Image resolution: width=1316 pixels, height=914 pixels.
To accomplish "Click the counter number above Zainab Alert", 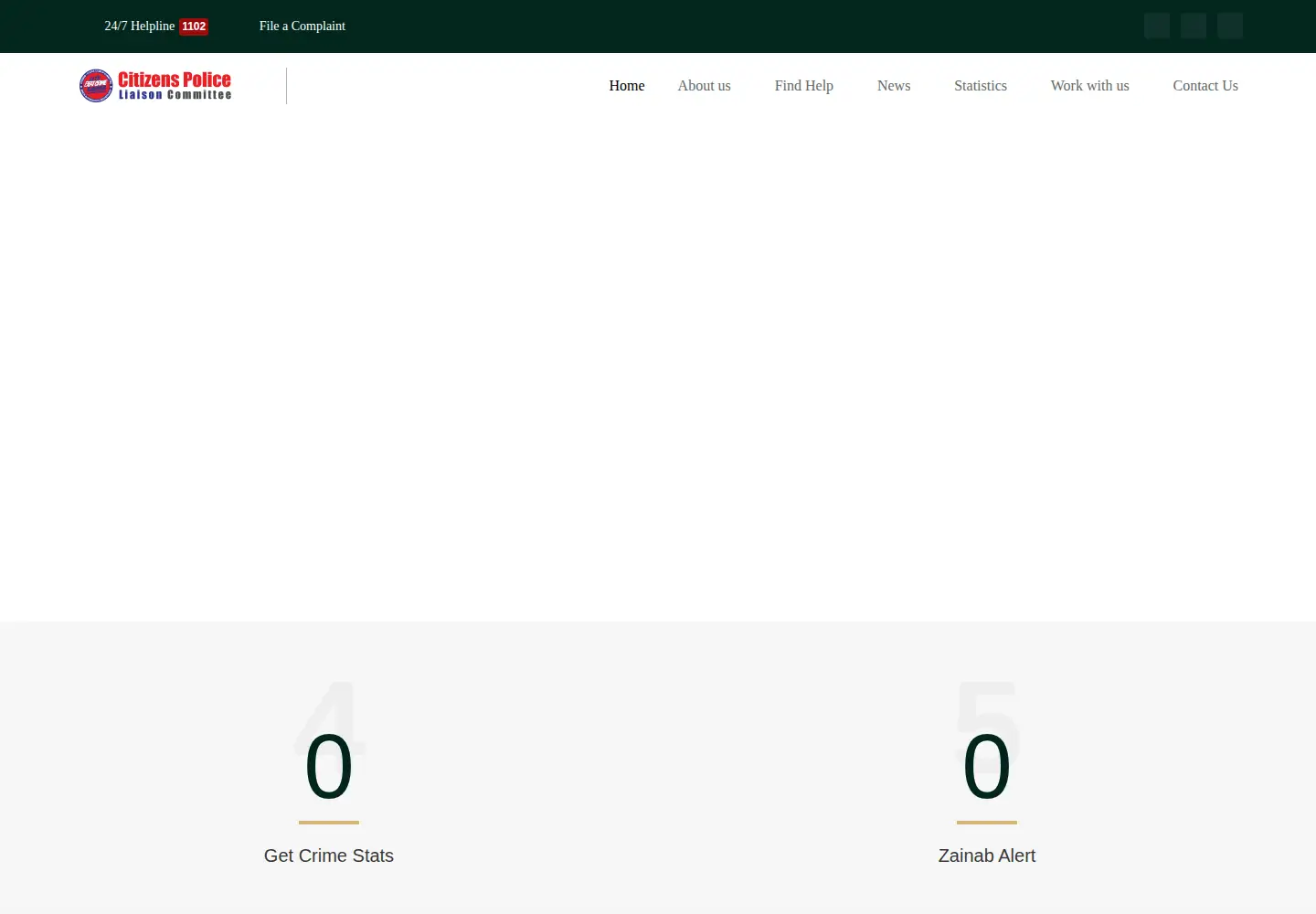I will coord(987,767).
